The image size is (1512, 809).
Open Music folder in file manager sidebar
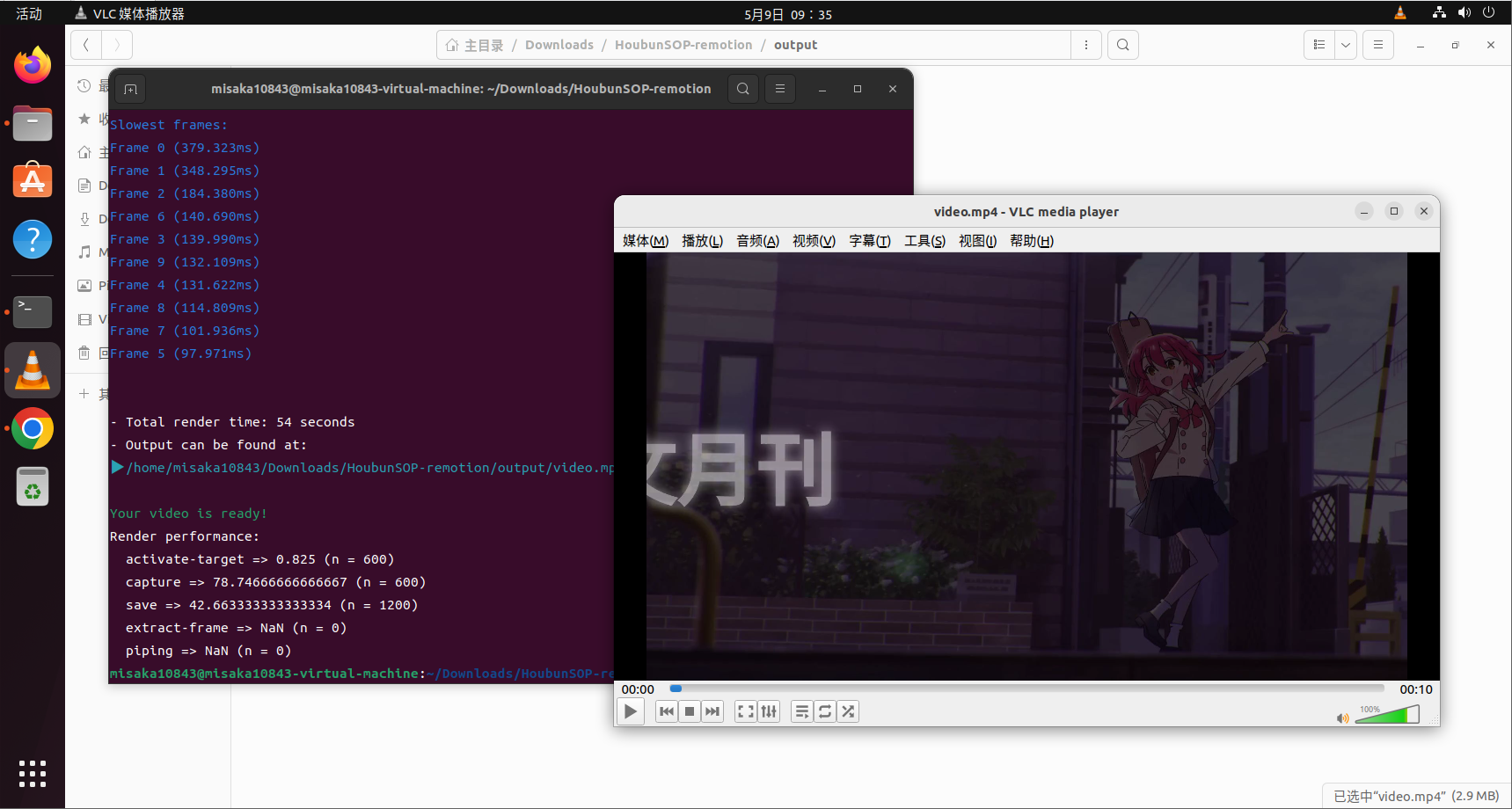pos(92,252)
